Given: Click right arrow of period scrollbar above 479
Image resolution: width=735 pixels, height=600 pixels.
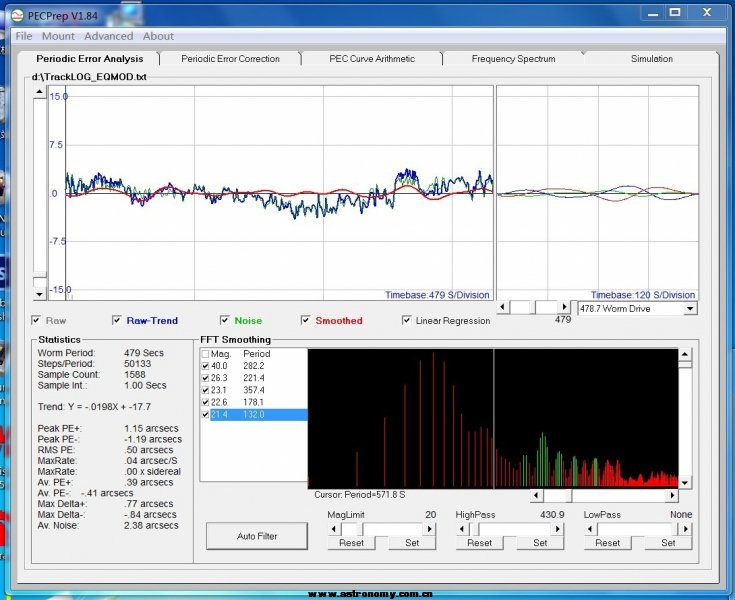Looking at the screenshot, I should (x=564, y=307).
